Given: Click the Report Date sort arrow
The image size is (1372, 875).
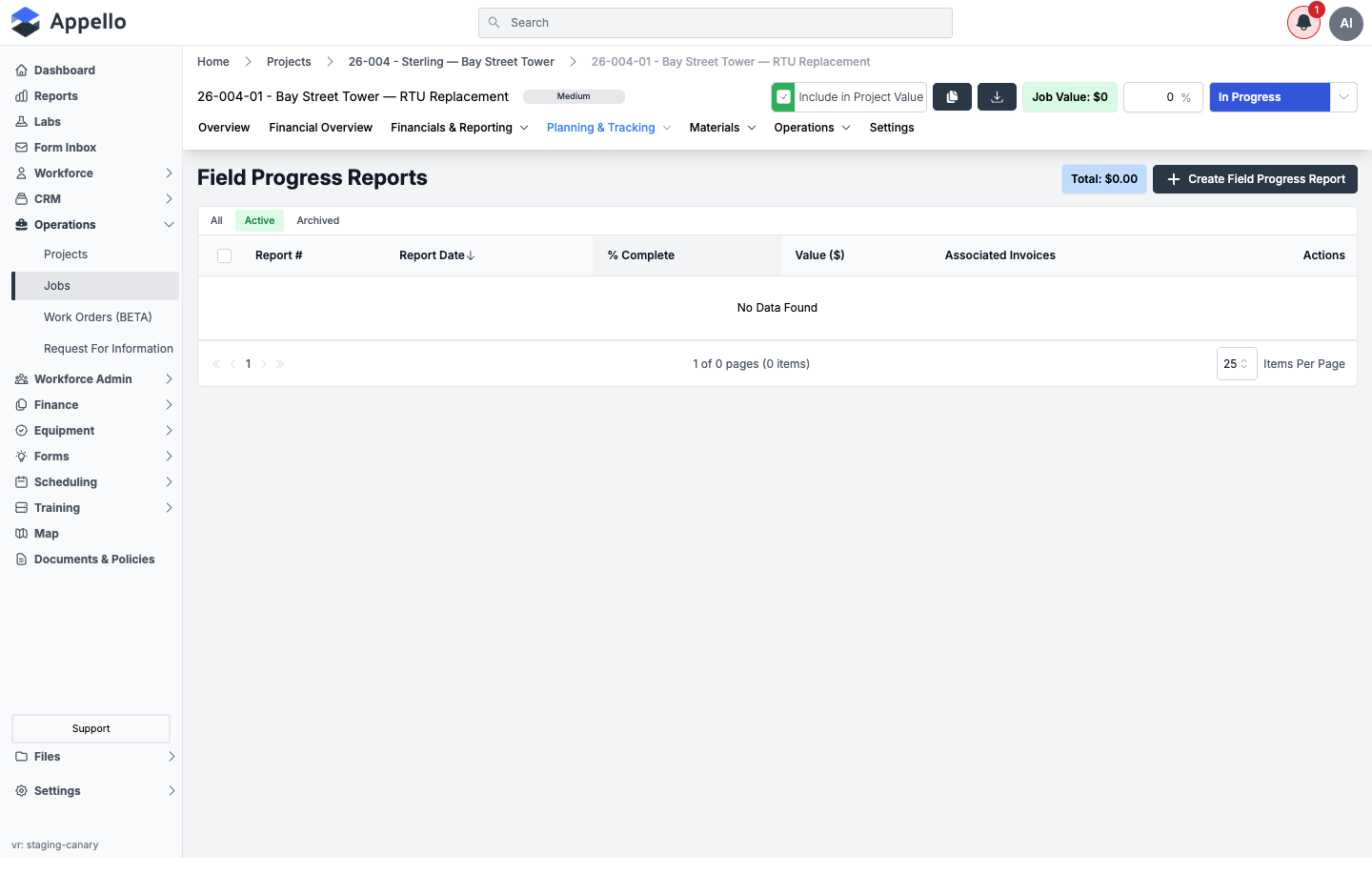Looking at the screenshot, I should [x=471, y=255].
